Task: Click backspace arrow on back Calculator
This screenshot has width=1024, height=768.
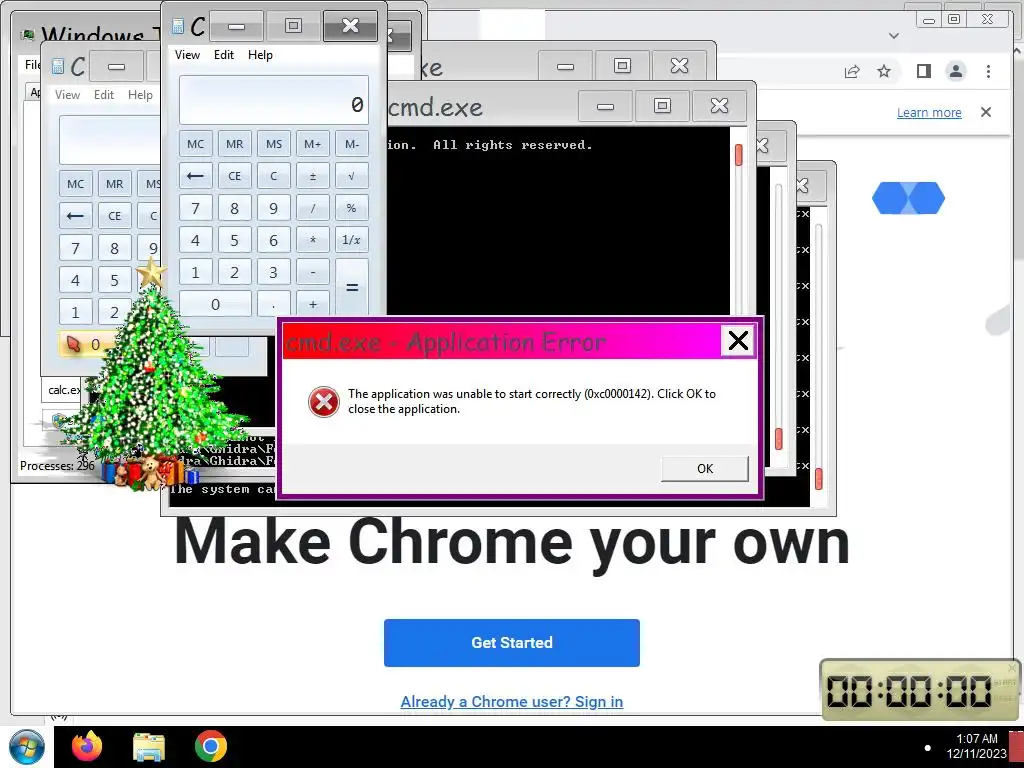Action: [75, 216]
